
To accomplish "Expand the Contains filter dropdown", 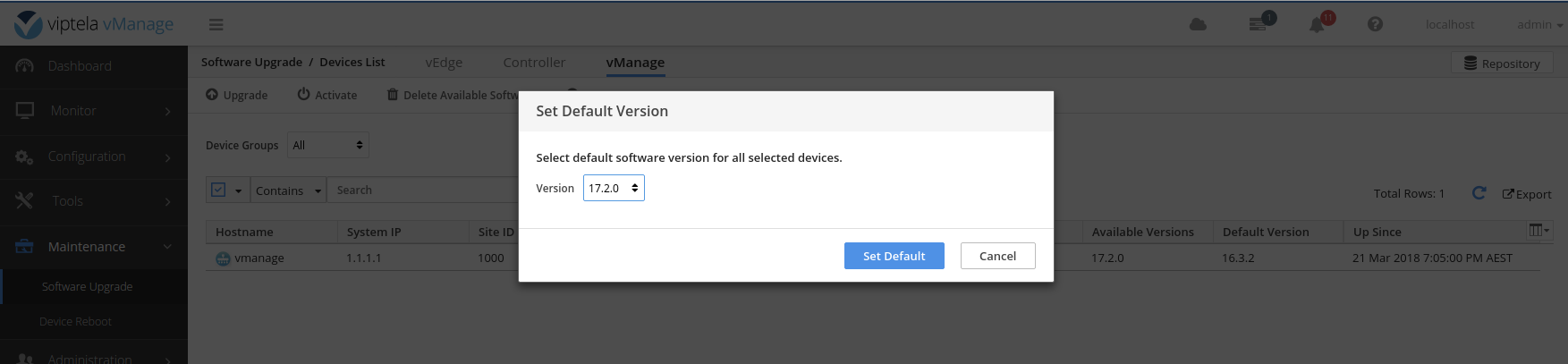I will (288, 190).
